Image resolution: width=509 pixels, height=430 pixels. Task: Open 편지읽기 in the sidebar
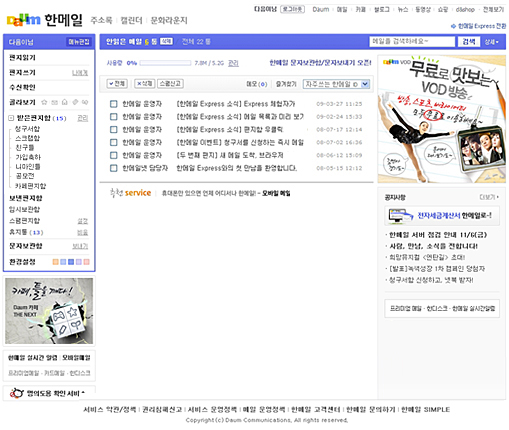click(22, 58)
